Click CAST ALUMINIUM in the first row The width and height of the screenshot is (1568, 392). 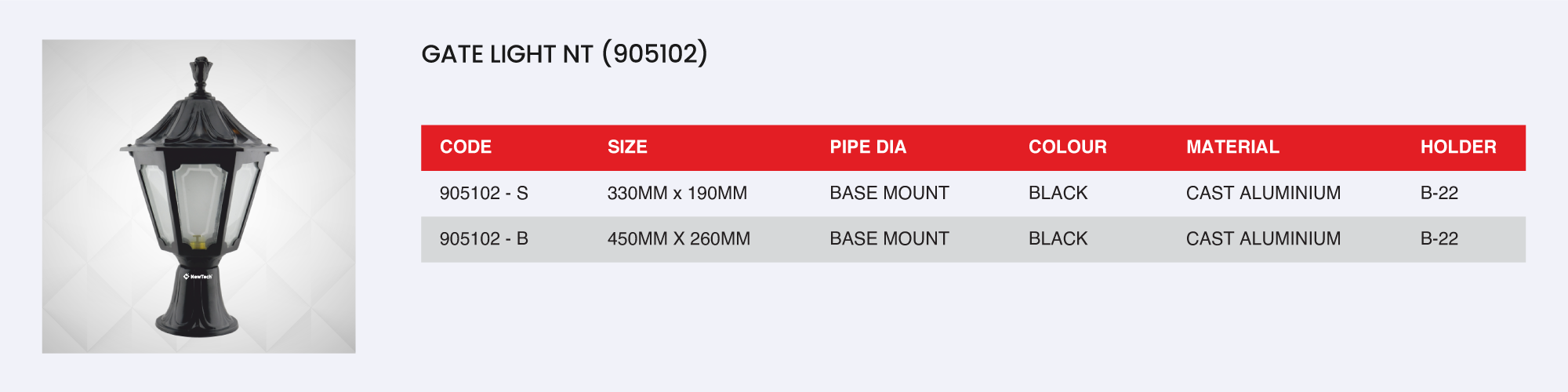pos(1263,193)
